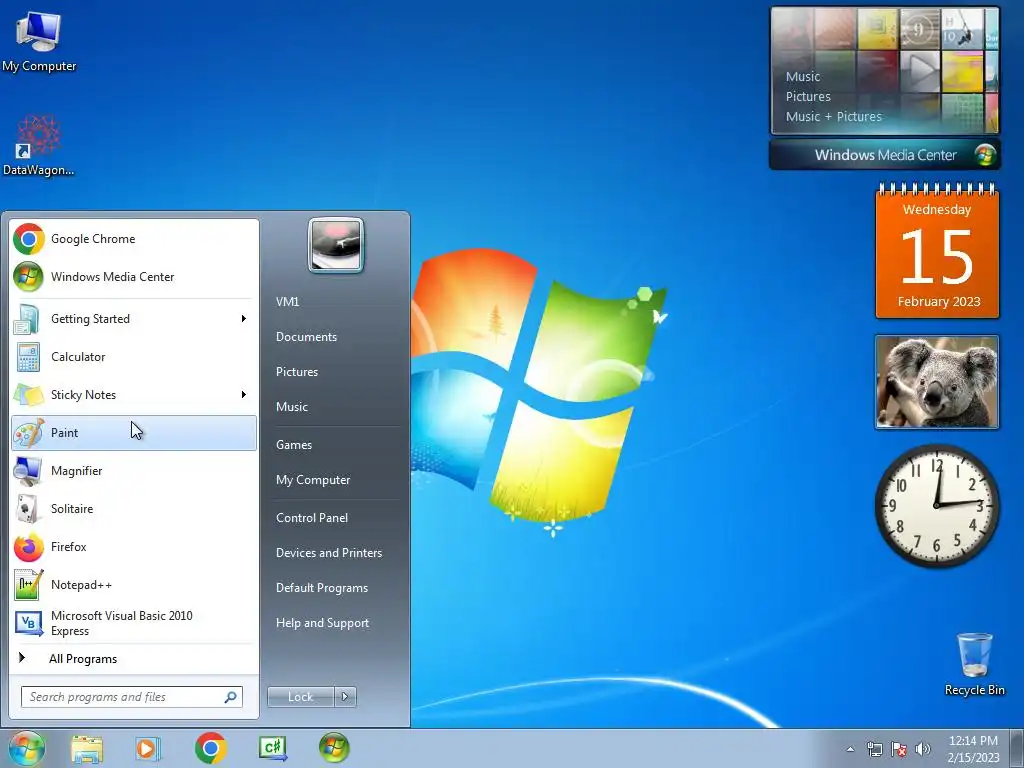Open Devices and Printers
Image resolution: width=1024 pixels, height=768 pixels.
328,553
